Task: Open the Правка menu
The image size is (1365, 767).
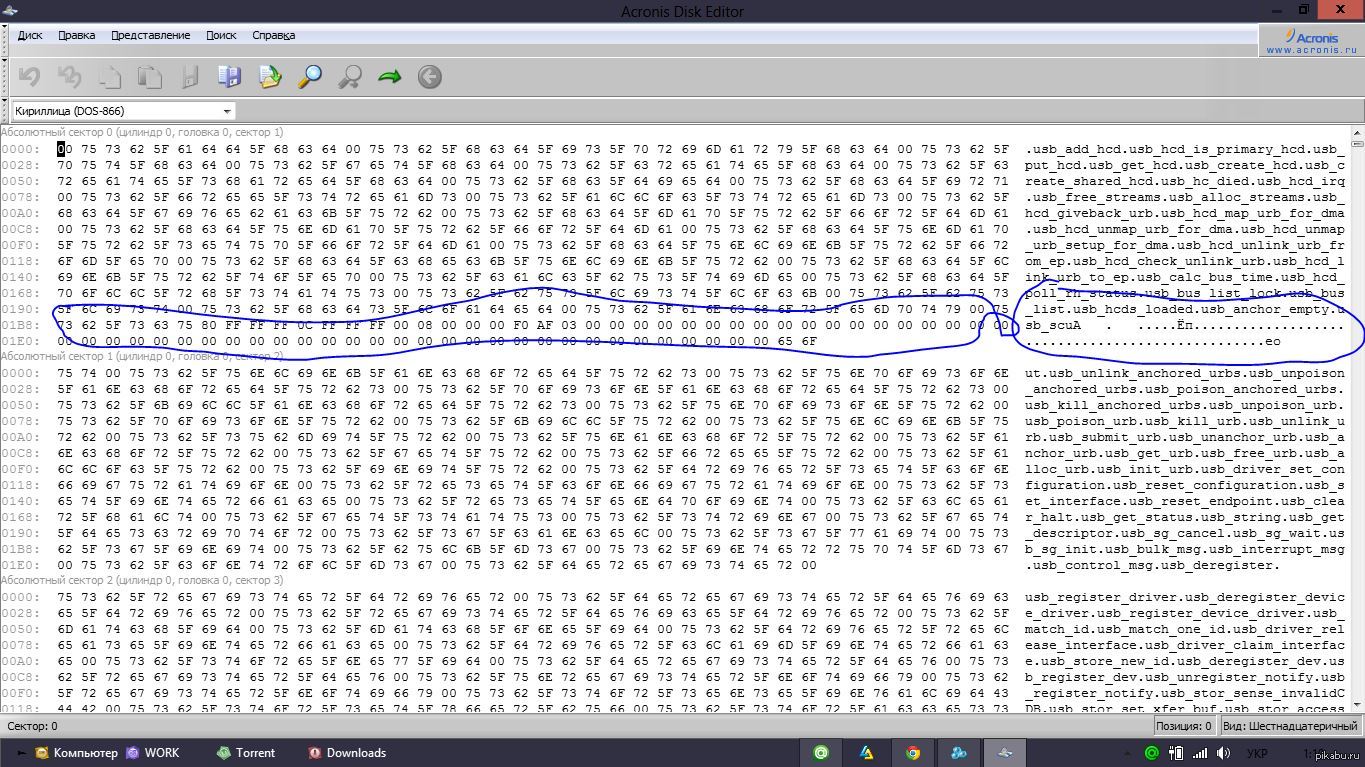Action: click(x=76, y=35)
